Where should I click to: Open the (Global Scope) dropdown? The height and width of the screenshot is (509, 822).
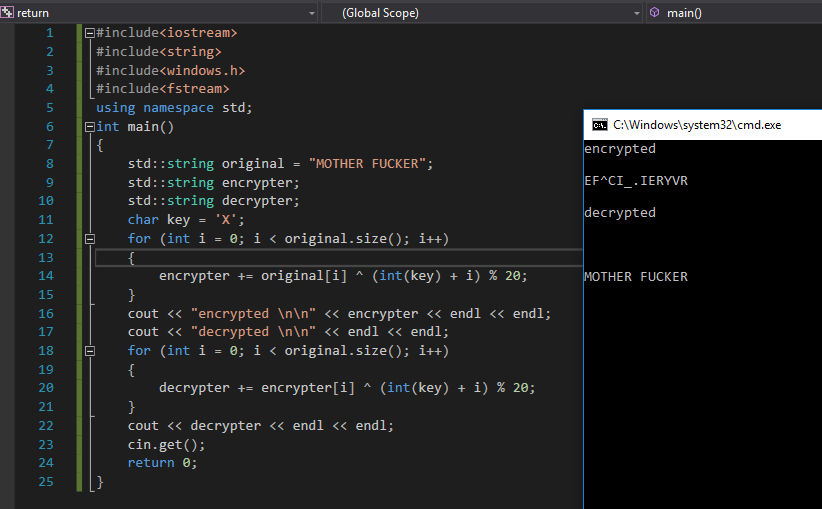pyautogui.click(x=637, y=13)
